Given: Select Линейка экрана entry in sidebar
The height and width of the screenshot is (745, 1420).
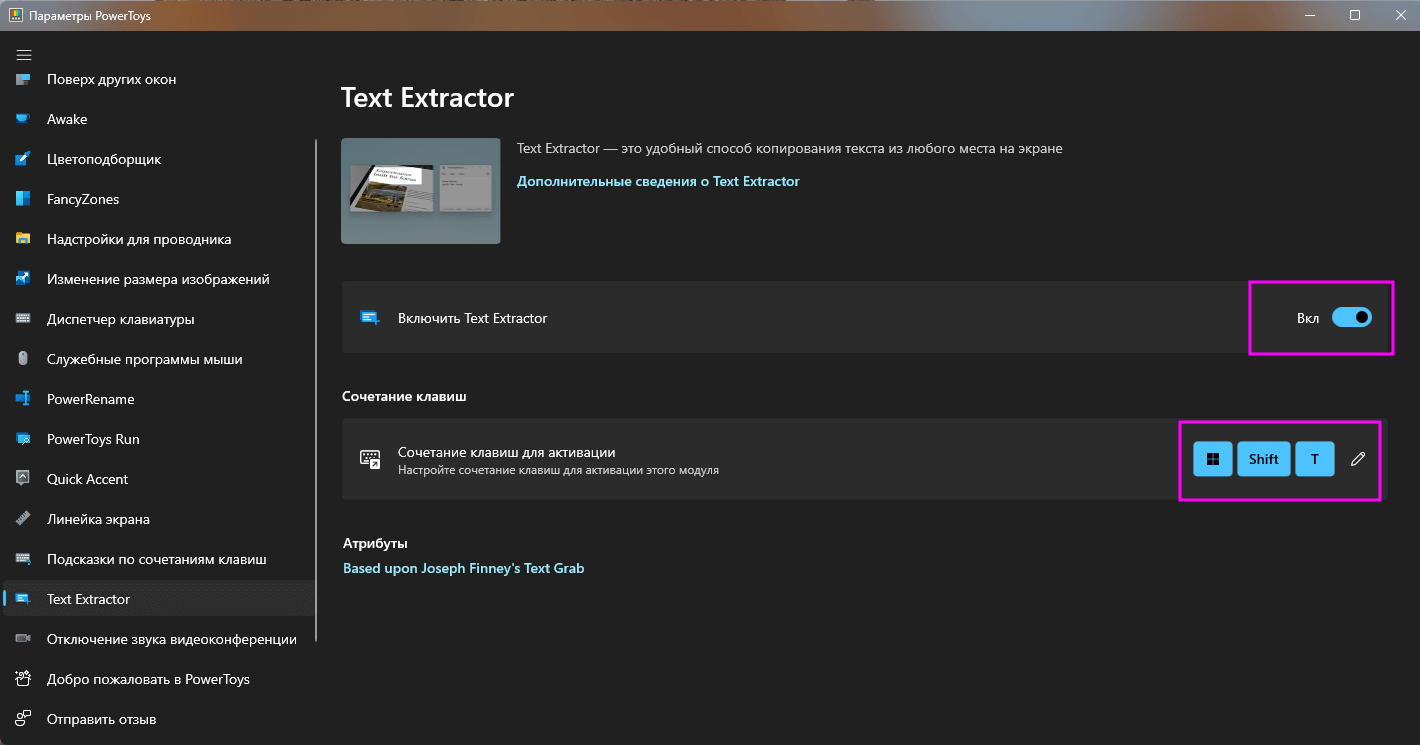Looking at the screenshot, I should pos(158,519).
